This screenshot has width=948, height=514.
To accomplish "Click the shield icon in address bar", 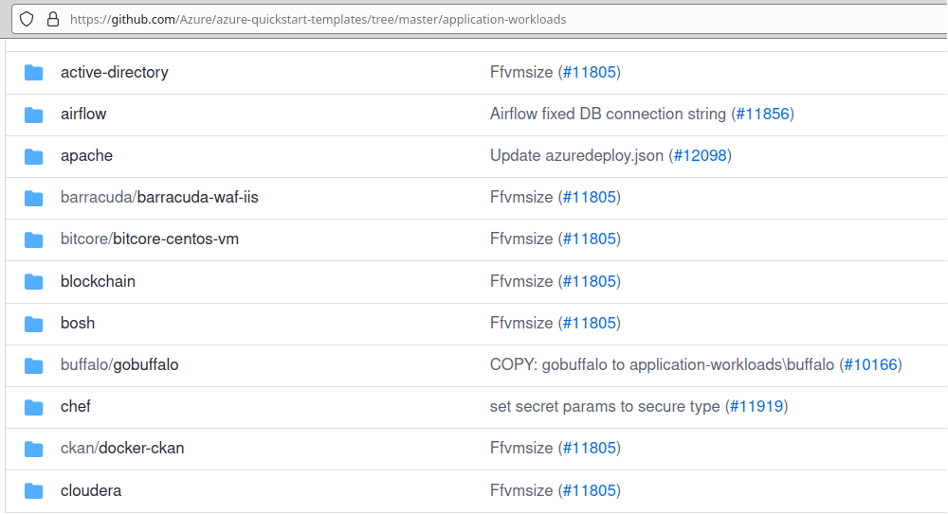I will coord(27,19).
